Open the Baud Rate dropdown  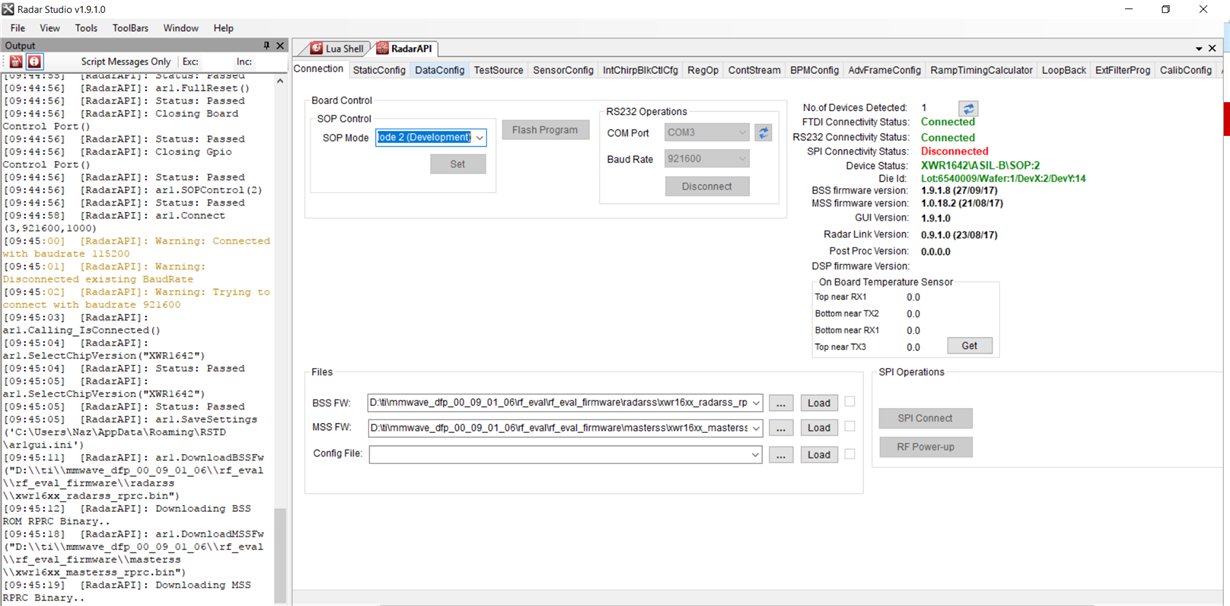[742, 158]
